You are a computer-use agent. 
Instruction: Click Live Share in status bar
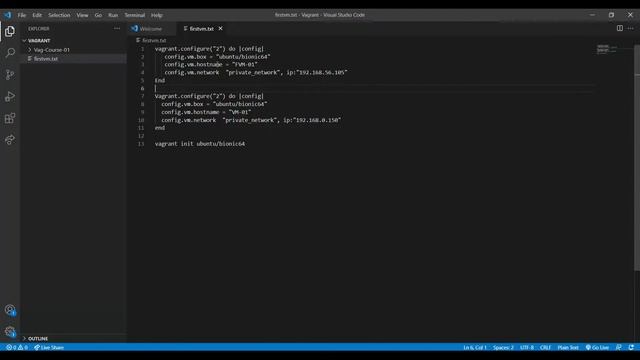pos(49,347)
